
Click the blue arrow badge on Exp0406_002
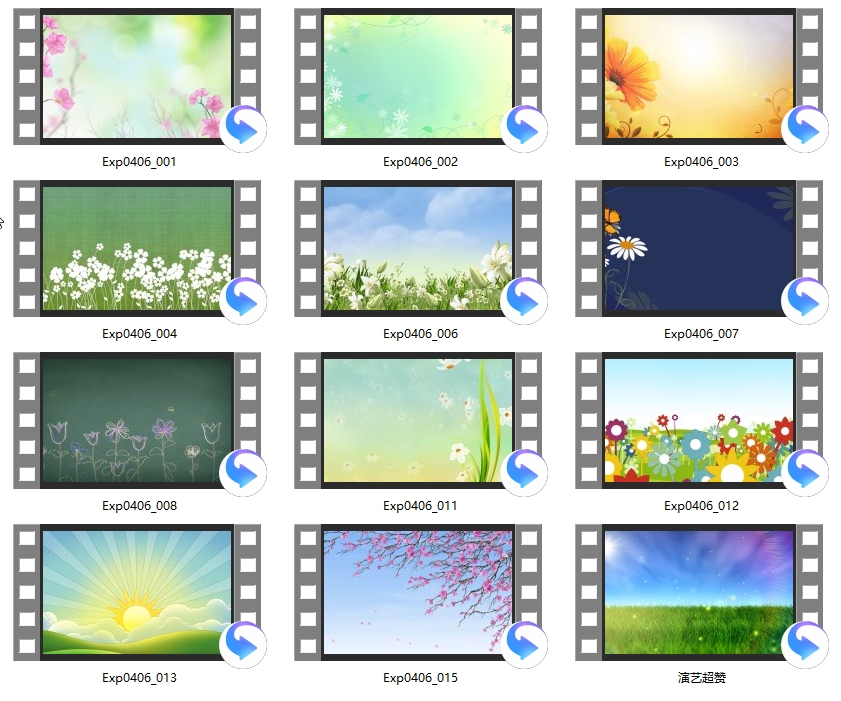click(524, 128)
